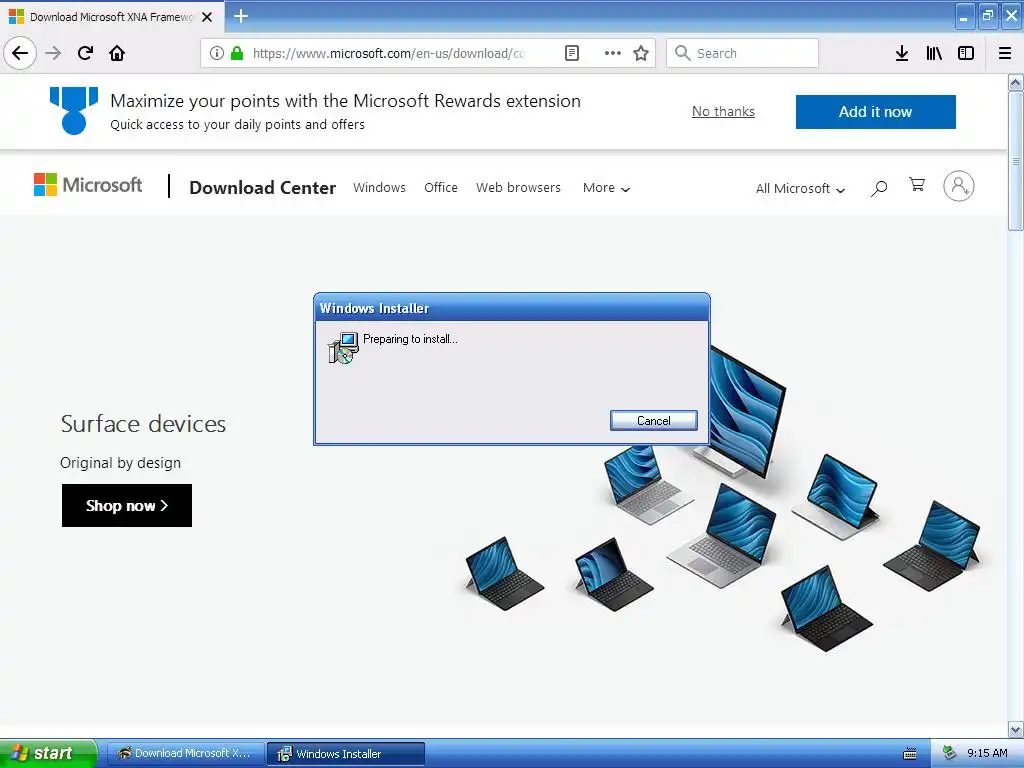Select the Download Microsoft XNA Framework tab
The width and height of the screenshot is (1024, 768).
111,17
